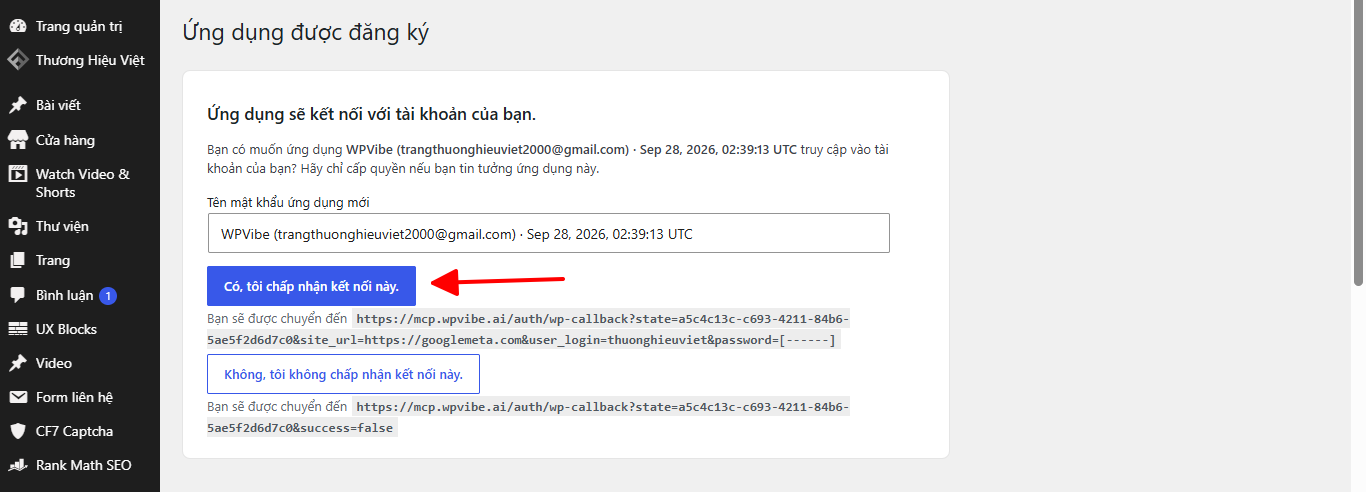Viewport: 1366px width, 492px height.
Task: Click the Watch Video & Shorts play icon
Action: tap(18, 174)
